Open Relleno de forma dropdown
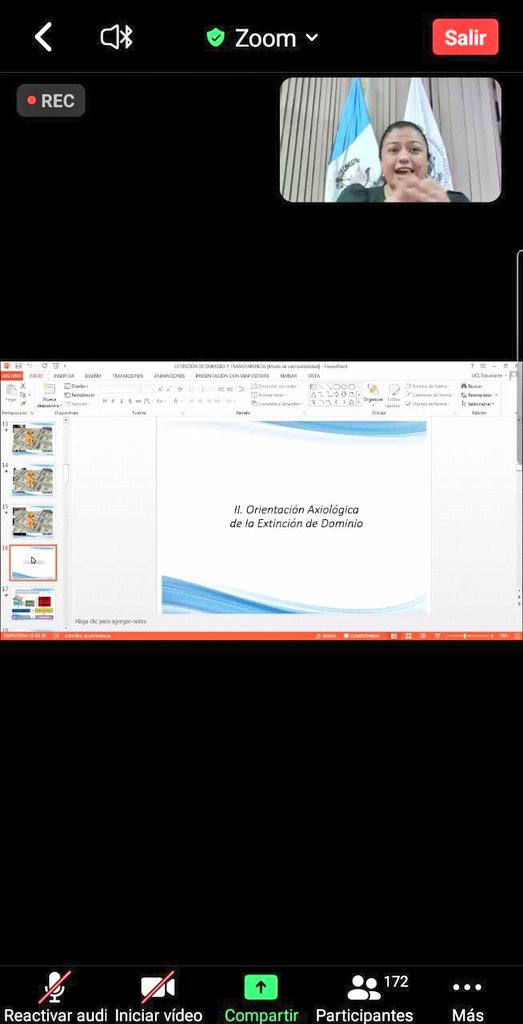 (428, 386)
